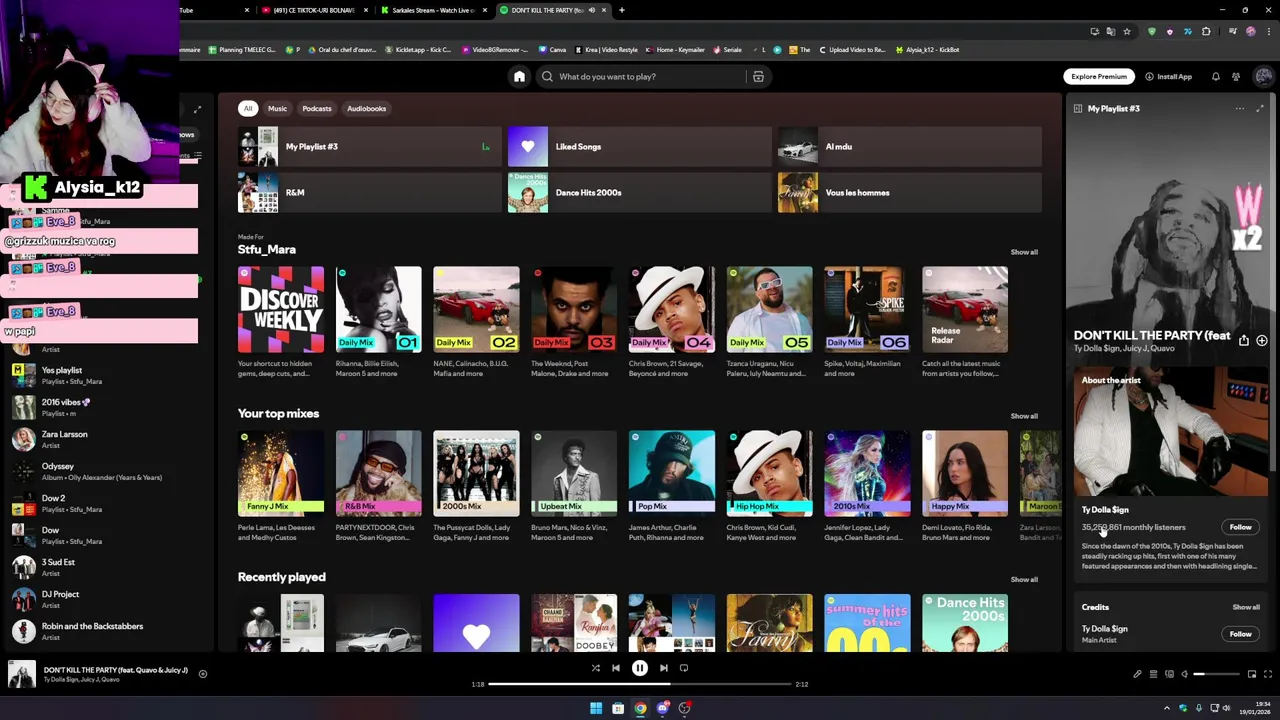The width and height of the screenshot is (1280, 720).
Task: Open the Happy Mix card
Action: click(x=965, y=474)
